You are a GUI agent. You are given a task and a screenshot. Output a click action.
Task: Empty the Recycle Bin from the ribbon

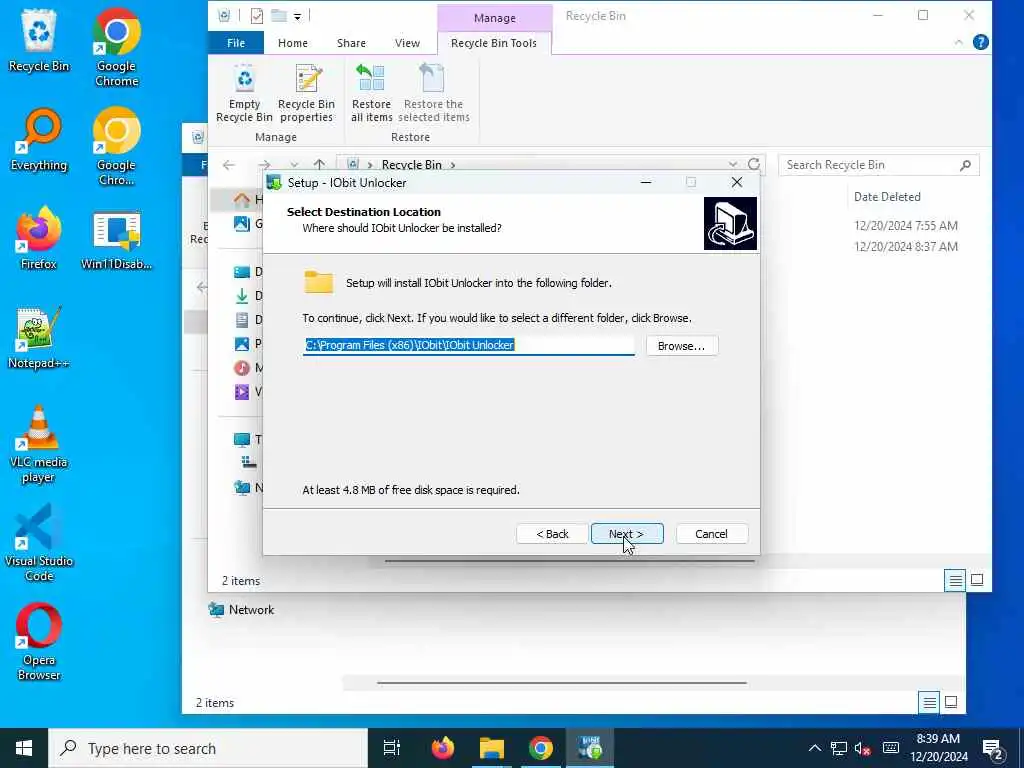point(244,94)
